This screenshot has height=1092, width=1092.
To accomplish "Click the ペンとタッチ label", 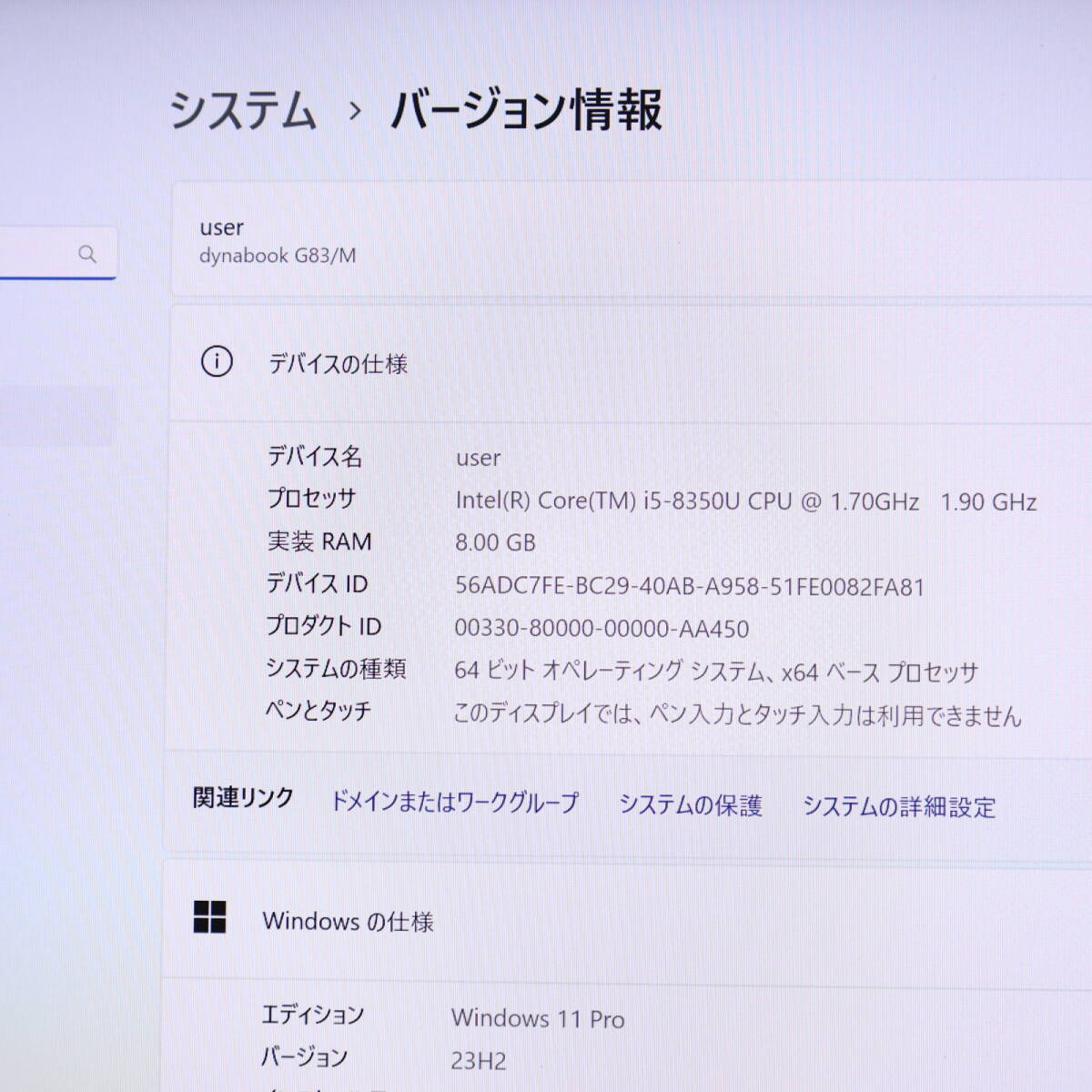I will click(x=318, y=711).
